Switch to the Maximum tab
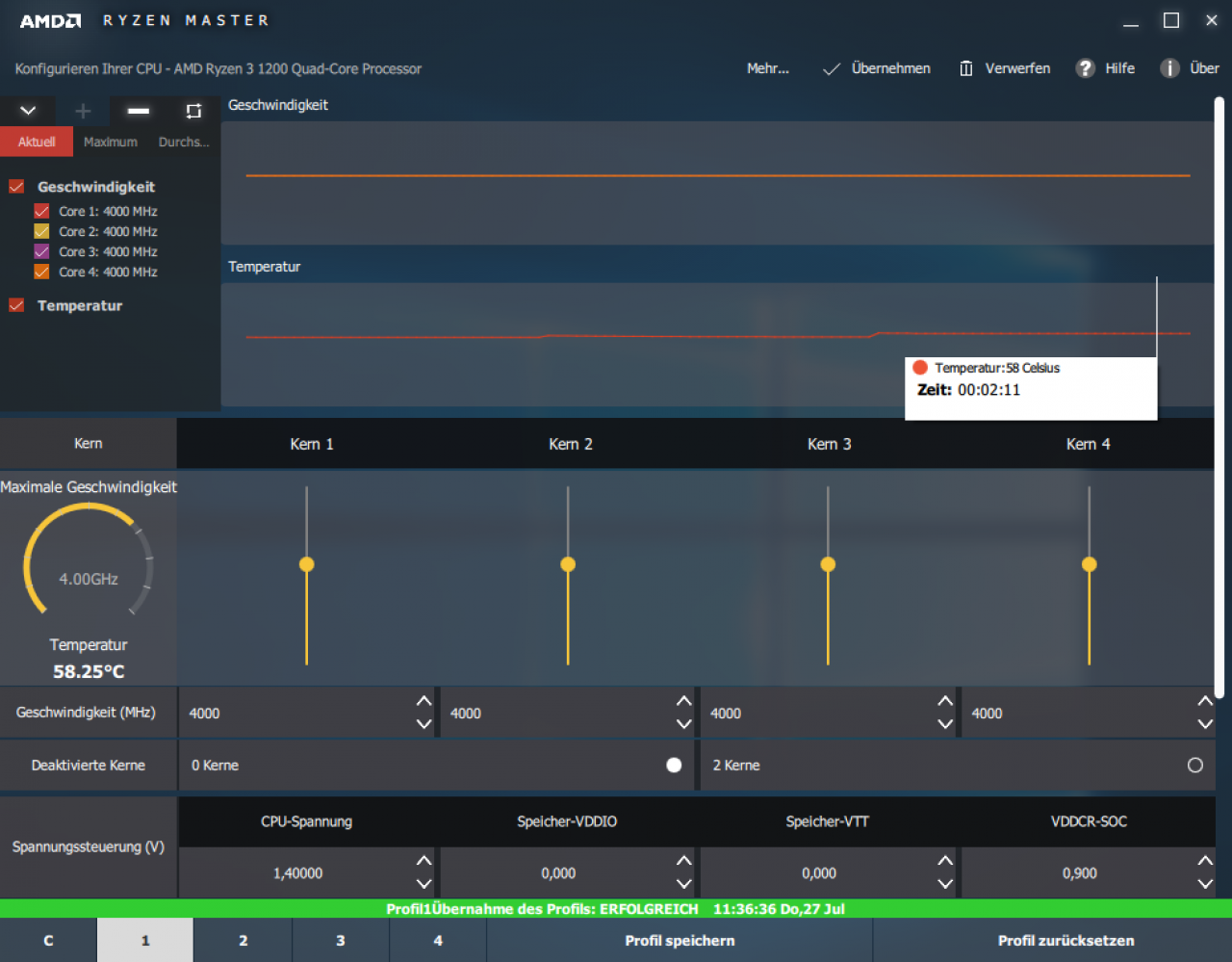The width and height of the screenshot is (1232, 962). [x=111, y=142]
